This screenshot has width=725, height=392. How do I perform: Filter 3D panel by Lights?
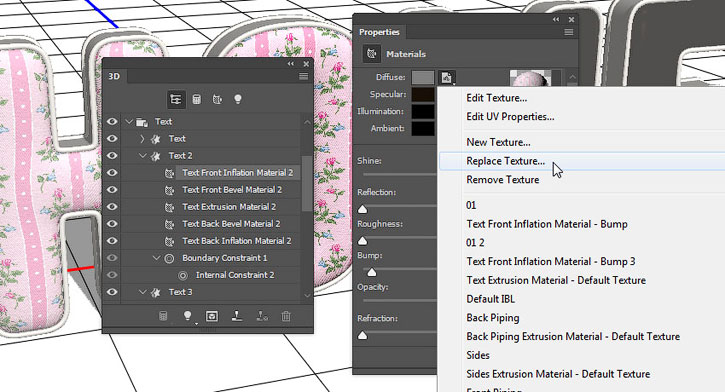pos(238,99)
